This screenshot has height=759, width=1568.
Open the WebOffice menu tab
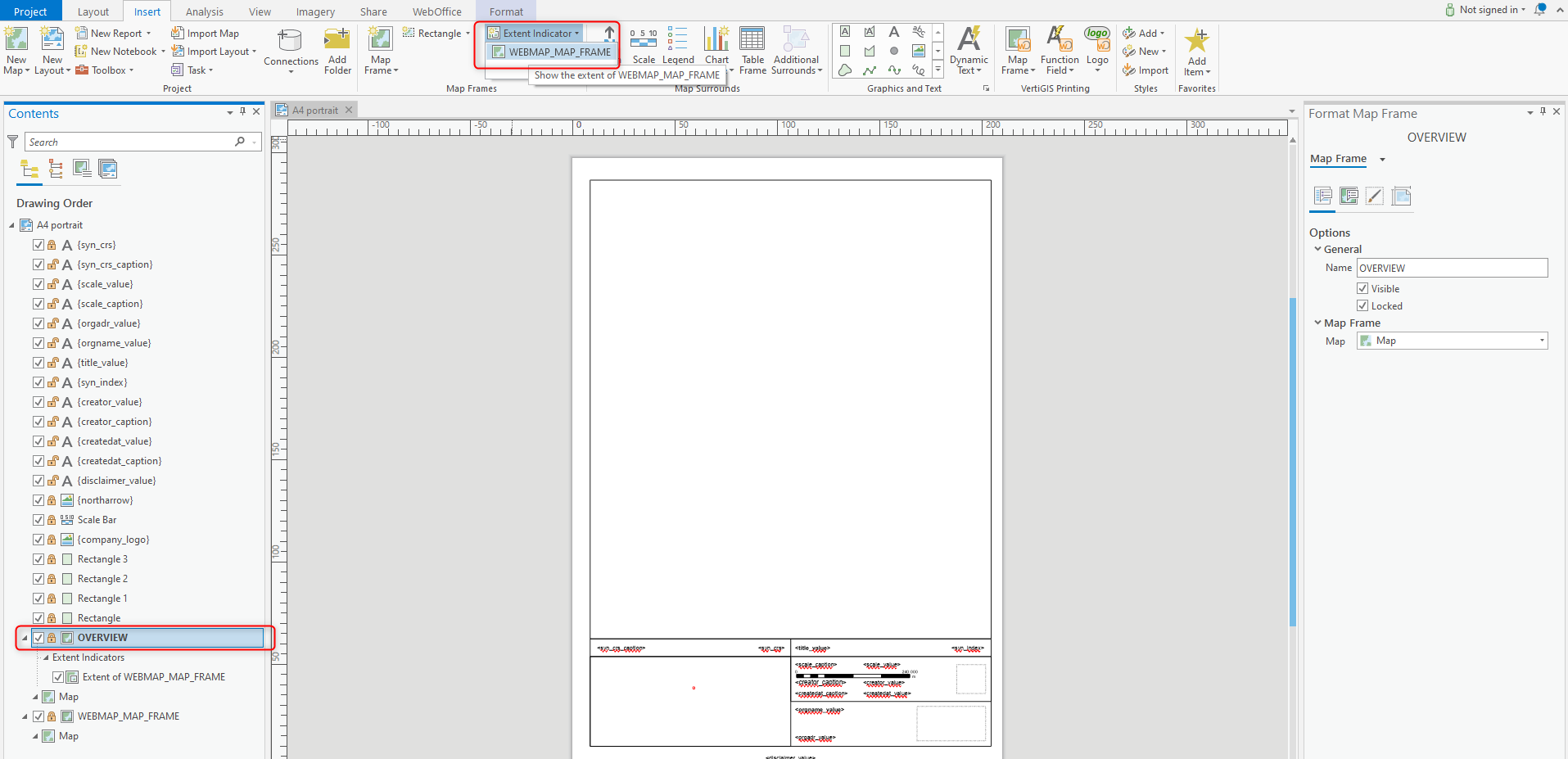436,11
